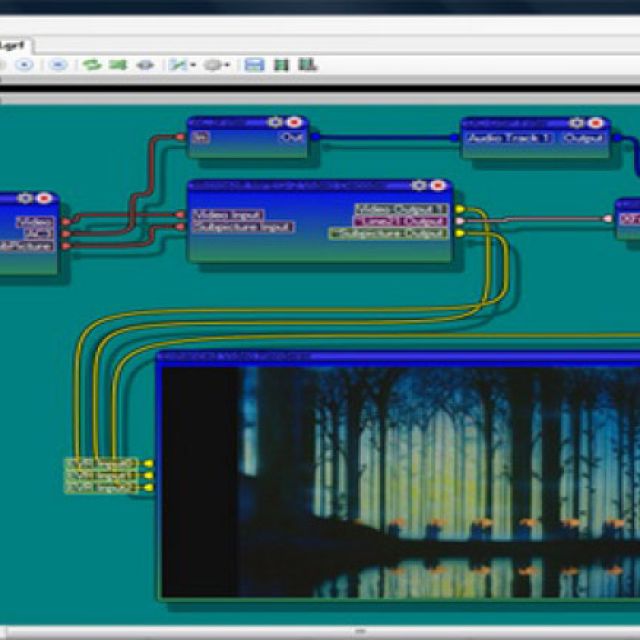Click the refresh graph toolbar icon
Viewport: 640px width, 640px height.
92,65
